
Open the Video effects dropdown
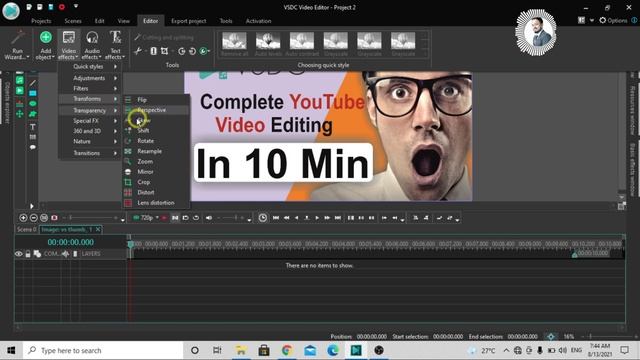[x=69, y=45]
